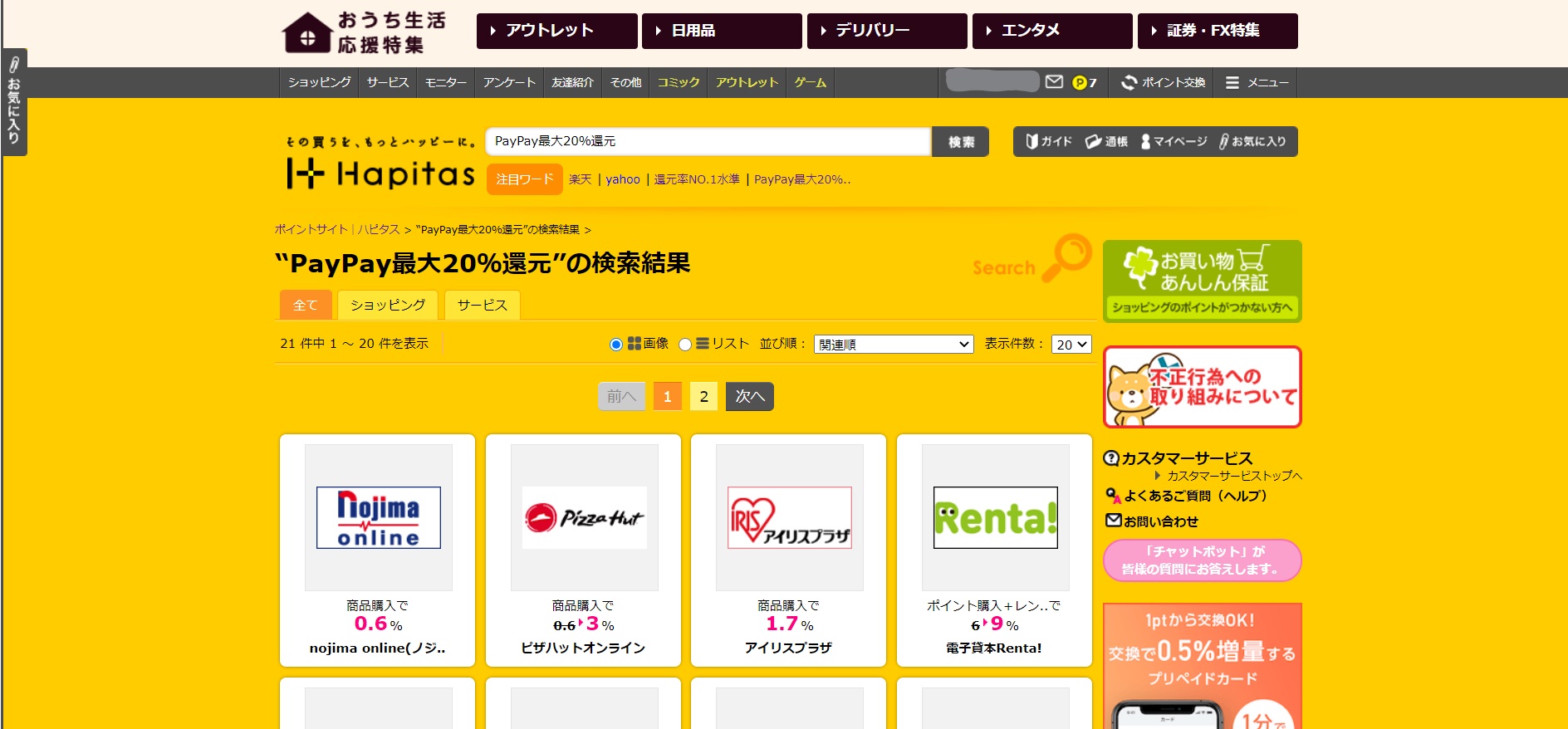Open お気に入り in the dark toolbar

(1252, 141)
